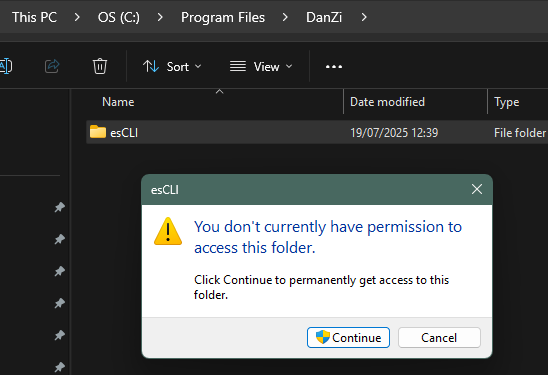Click Cancel in the esCLI dialog
Screen dimensions: 548x375
point(439,337)
